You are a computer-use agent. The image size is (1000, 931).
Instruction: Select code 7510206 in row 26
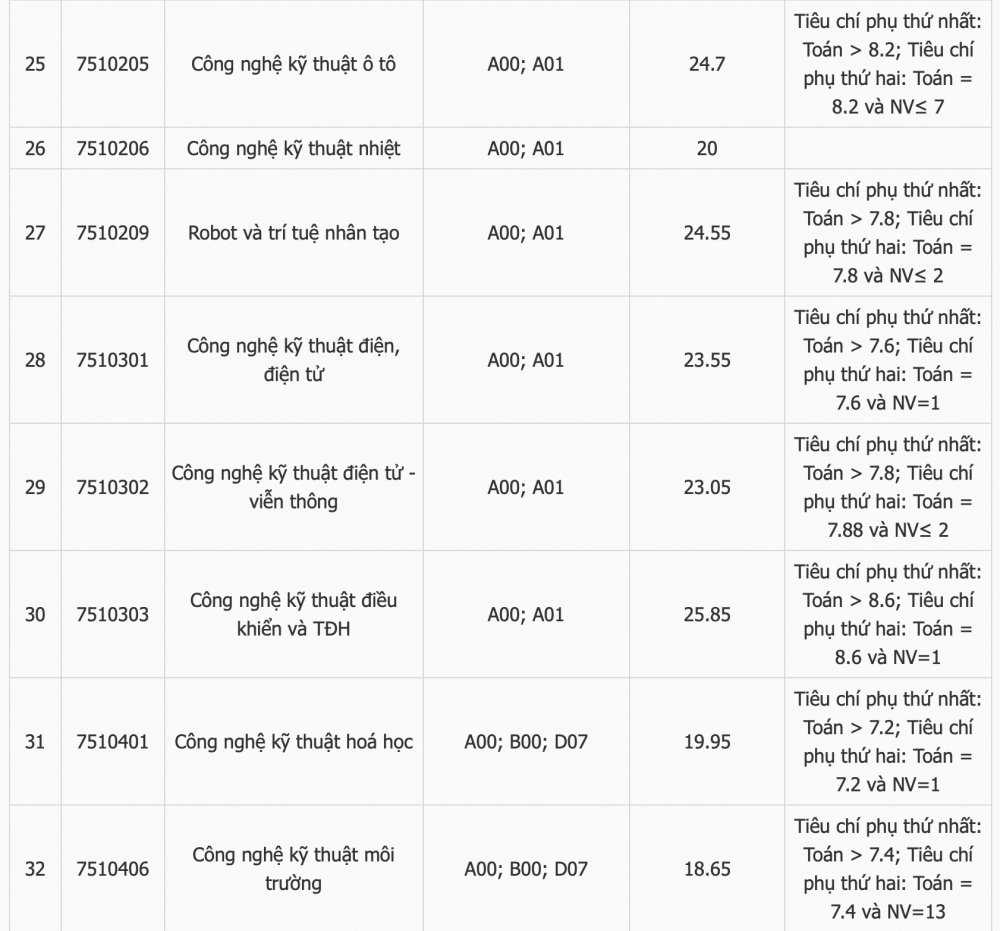coord(112,148)
